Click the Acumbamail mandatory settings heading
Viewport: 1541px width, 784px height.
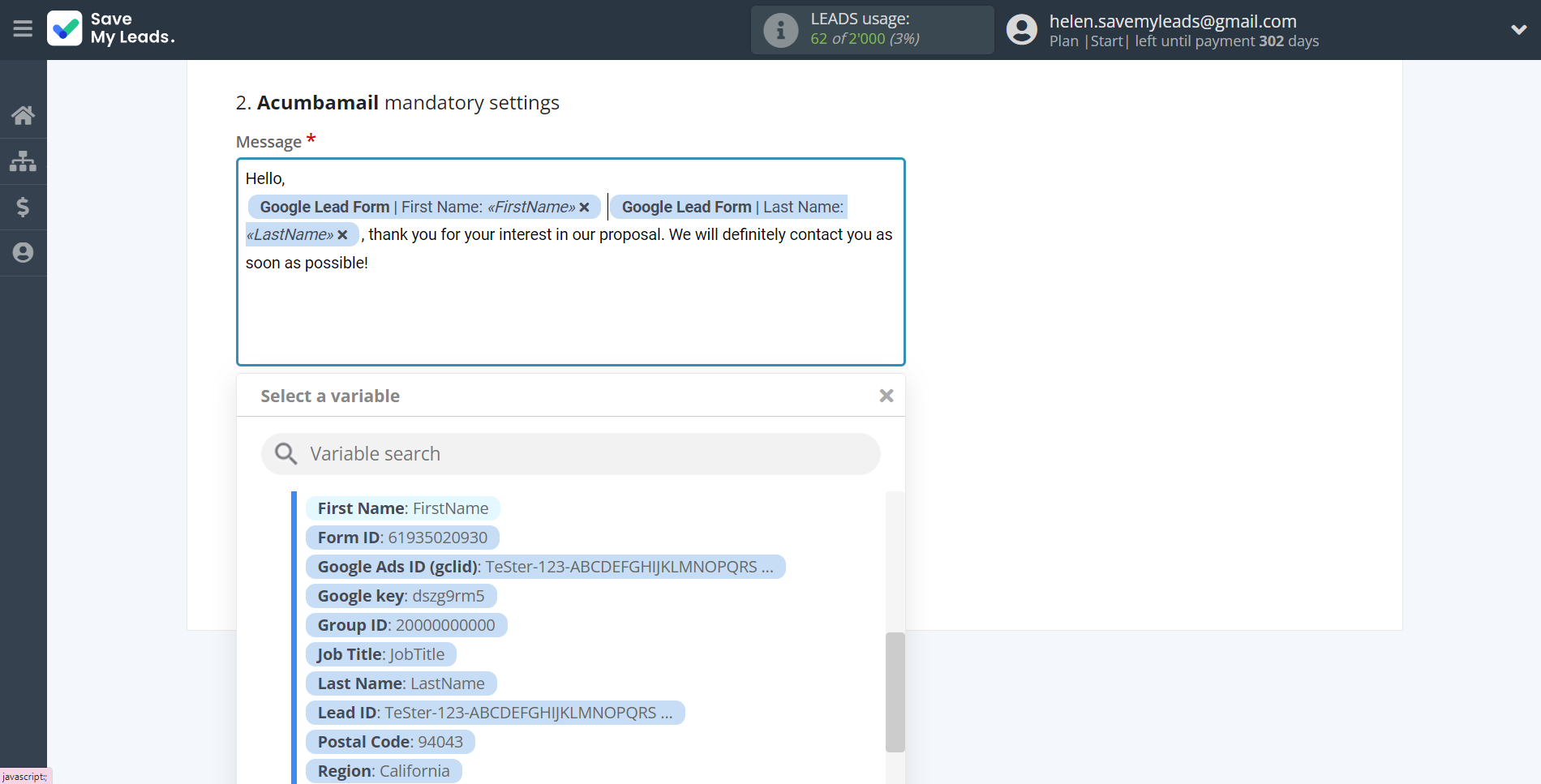point(397,103)
